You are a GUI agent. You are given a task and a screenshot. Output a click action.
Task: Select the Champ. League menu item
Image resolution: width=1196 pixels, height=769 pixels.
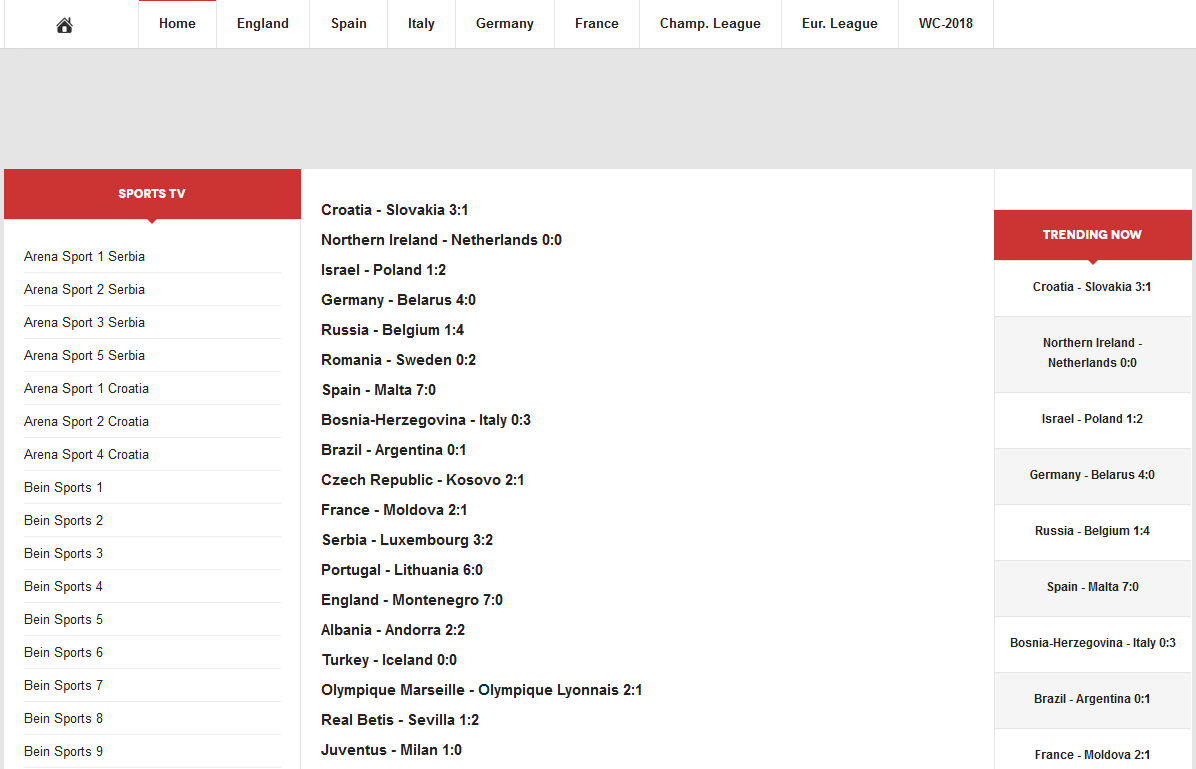[x=710, y=24]
